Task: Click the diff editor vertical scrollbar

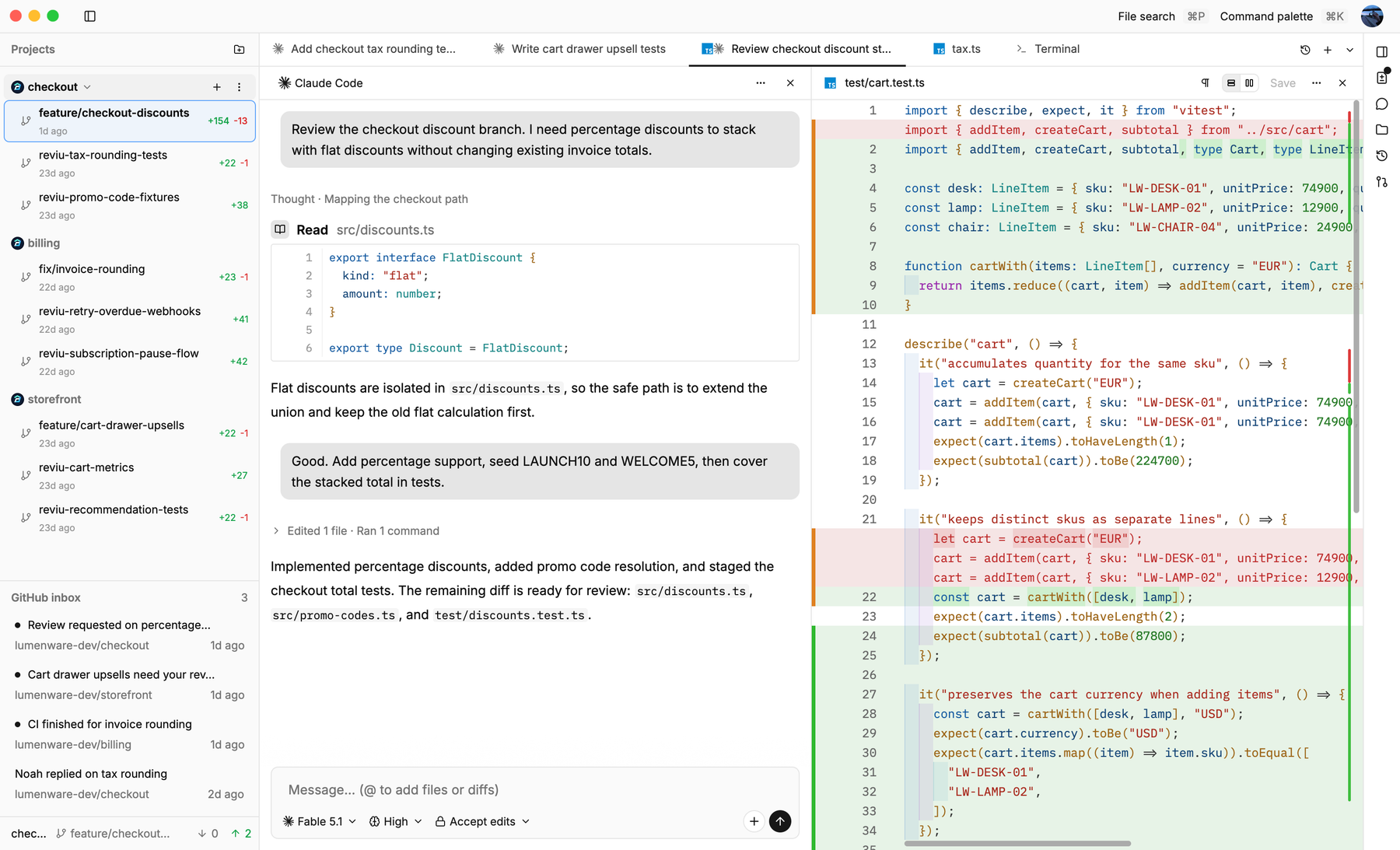Action: click(1356, 307)
